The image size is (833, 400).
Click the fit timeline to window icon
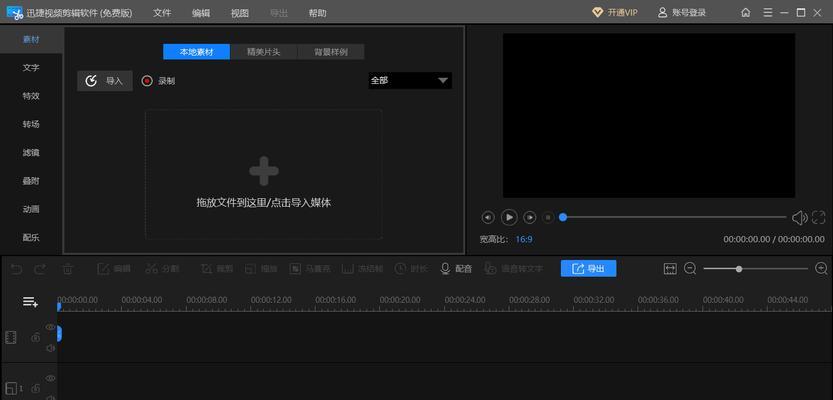(670, 269)
